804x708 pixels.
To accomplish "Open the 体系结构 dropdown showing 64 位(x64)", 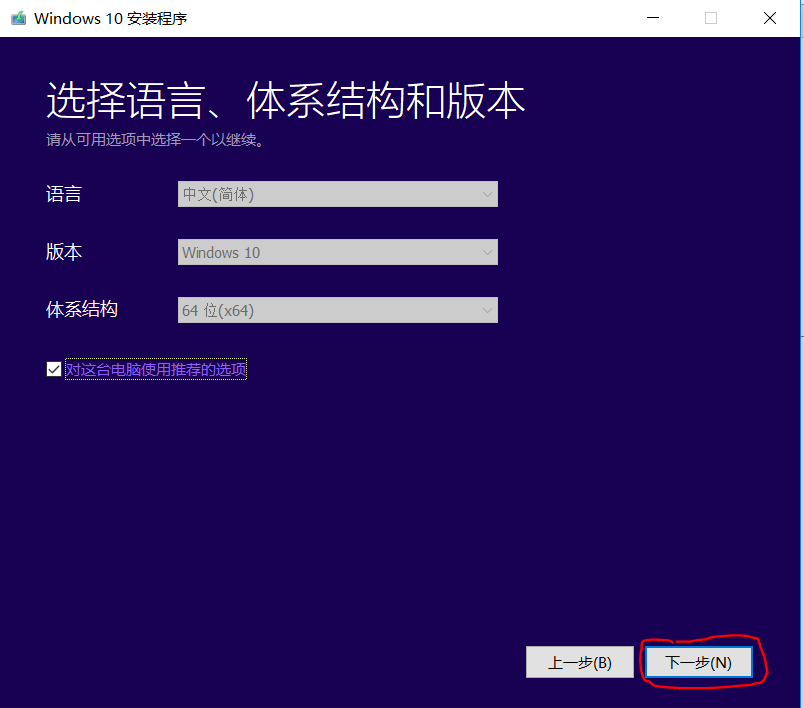I will coord(337,310).
